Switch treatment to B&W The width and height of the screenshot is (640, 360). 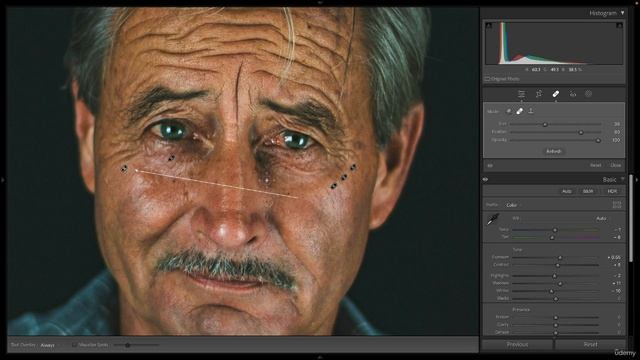[x=588, y=191]
